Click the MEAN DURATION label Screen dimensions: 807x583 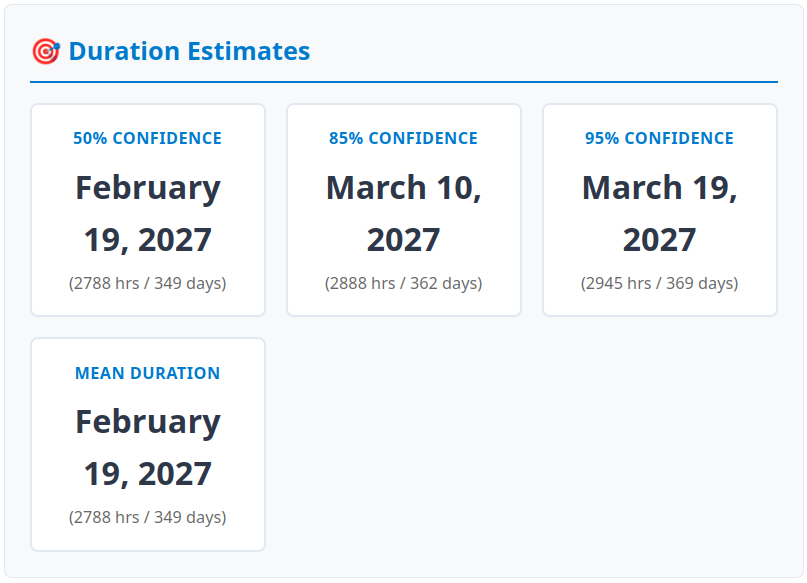pyautogui.click(x=147, y=373)
